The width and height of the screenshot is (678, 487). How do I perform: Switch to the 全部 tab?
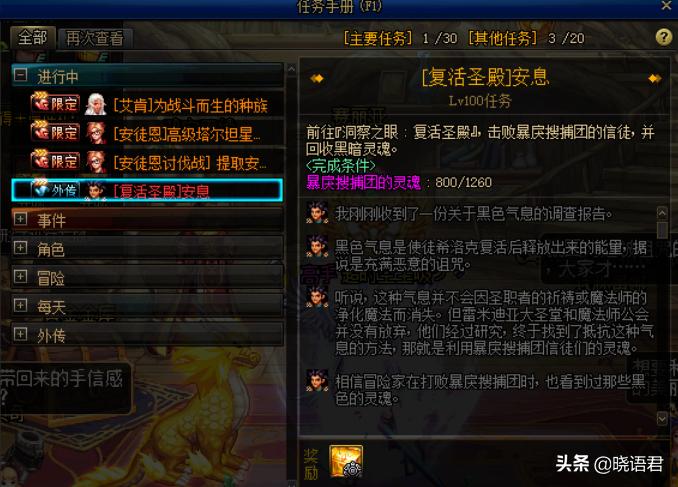tap(33, 37)
